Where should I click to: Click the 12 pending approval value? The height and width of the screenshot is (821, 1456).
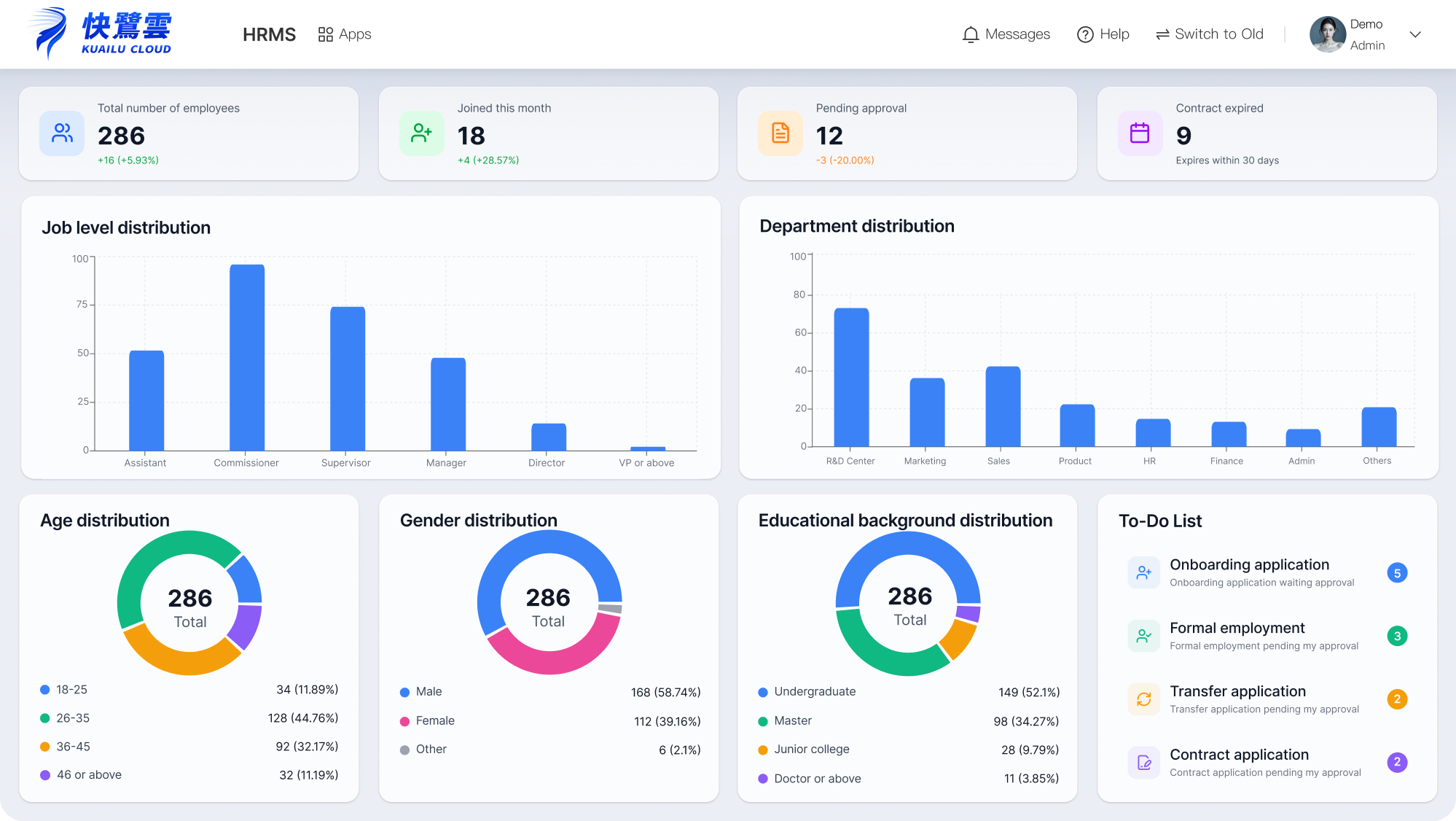point(829,136)
